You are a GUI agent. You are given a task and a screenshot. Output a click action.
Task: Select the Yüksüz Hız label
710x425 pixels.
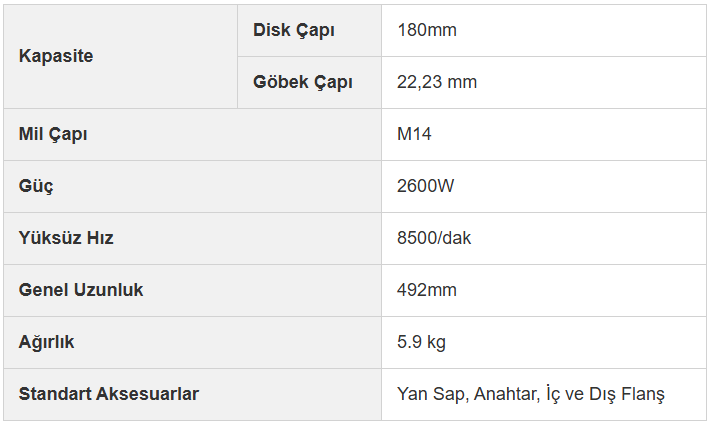coord(66,238)
